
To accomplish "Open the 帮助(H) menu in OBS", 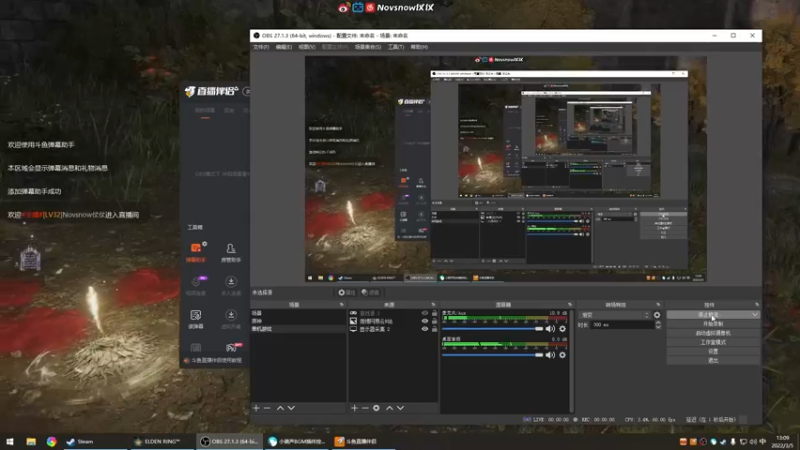I will pos(419,47).
